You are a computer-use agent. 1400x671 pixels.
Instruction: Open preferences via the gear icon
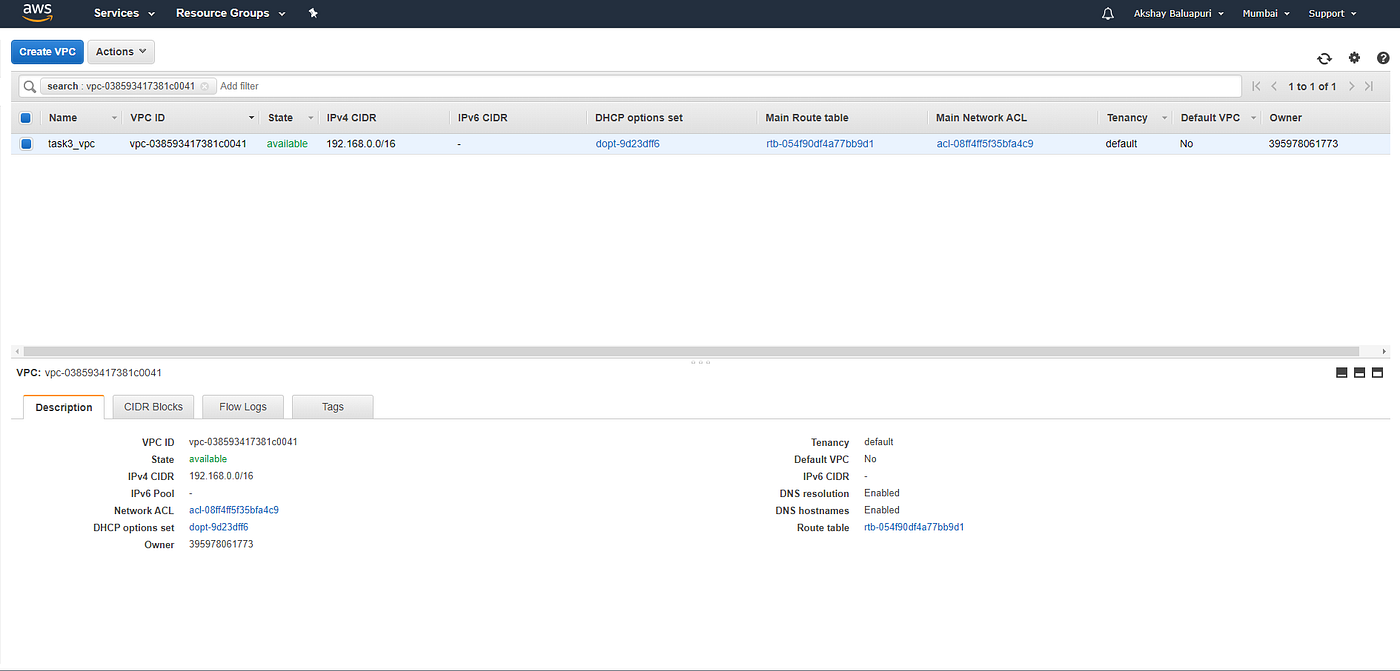1354,58
